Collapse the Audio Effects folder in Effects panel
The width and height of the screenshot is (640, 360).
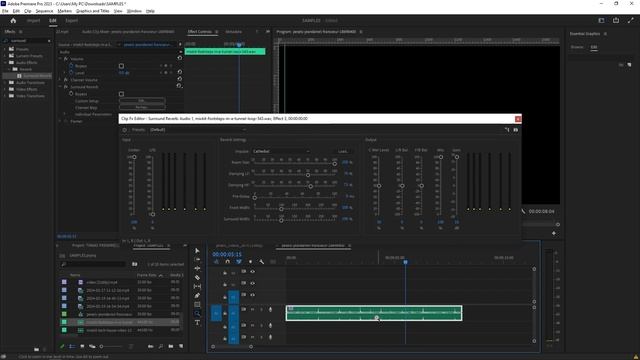coord(6,62)
